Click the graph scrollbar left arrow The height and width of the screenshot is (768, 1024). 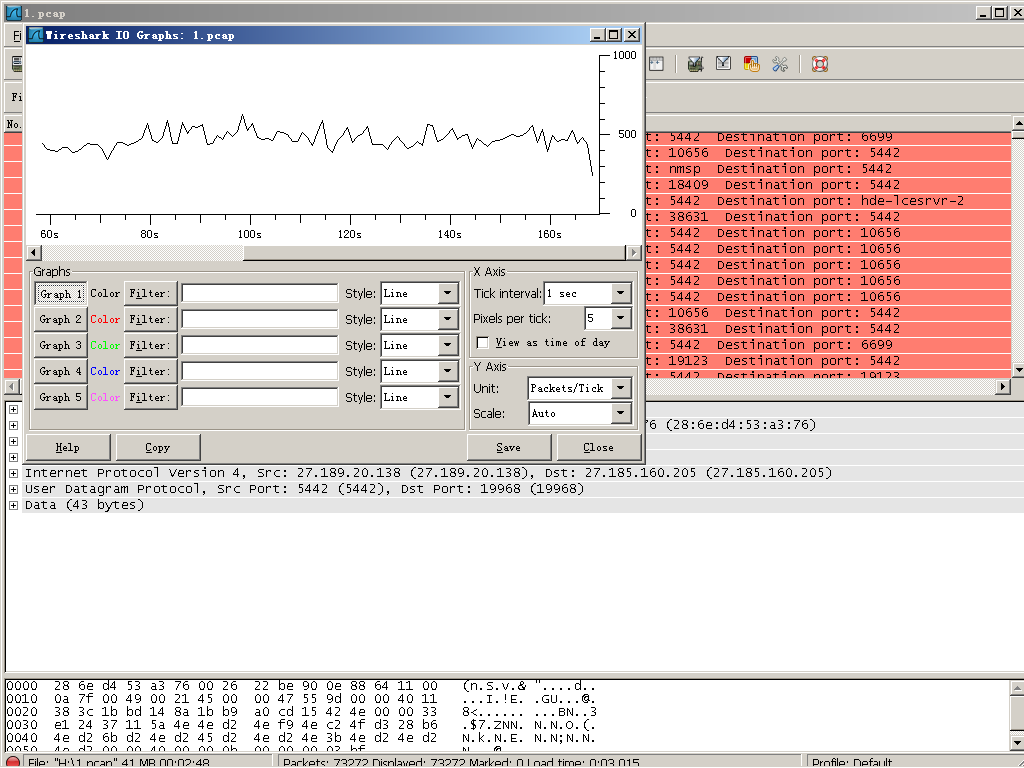click(x=34, y=253)
